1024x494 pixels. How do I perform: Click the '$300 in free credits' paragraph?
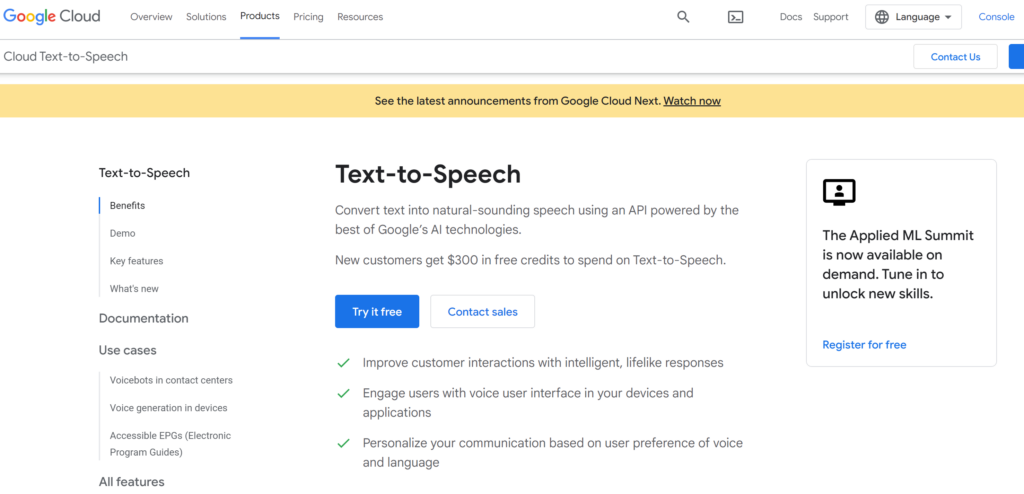[x=530, y=260]
